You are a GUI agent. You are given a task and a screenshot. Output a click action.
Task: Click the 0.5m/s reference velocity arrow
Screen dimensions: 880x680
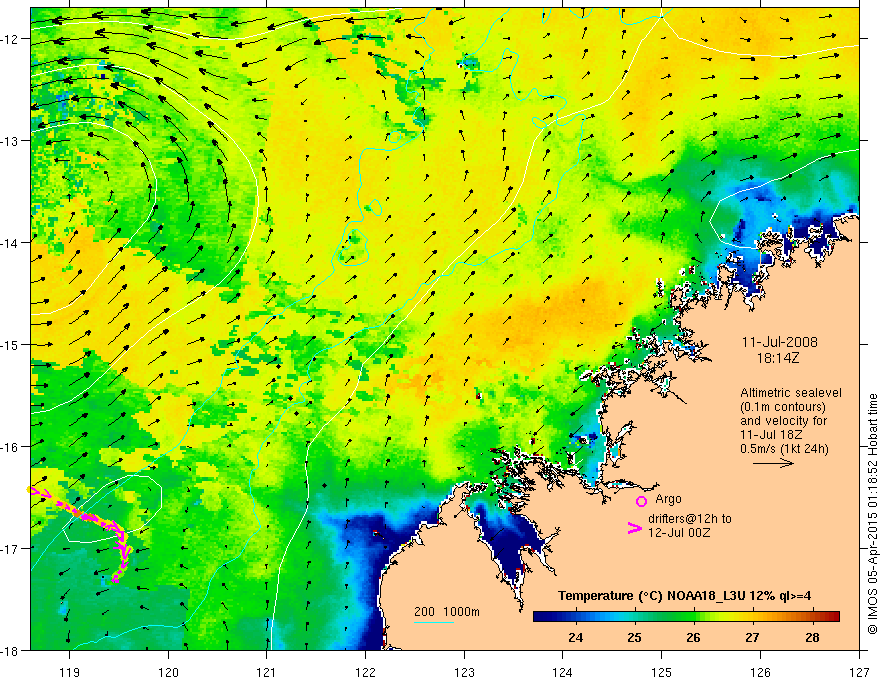point(773,463)
